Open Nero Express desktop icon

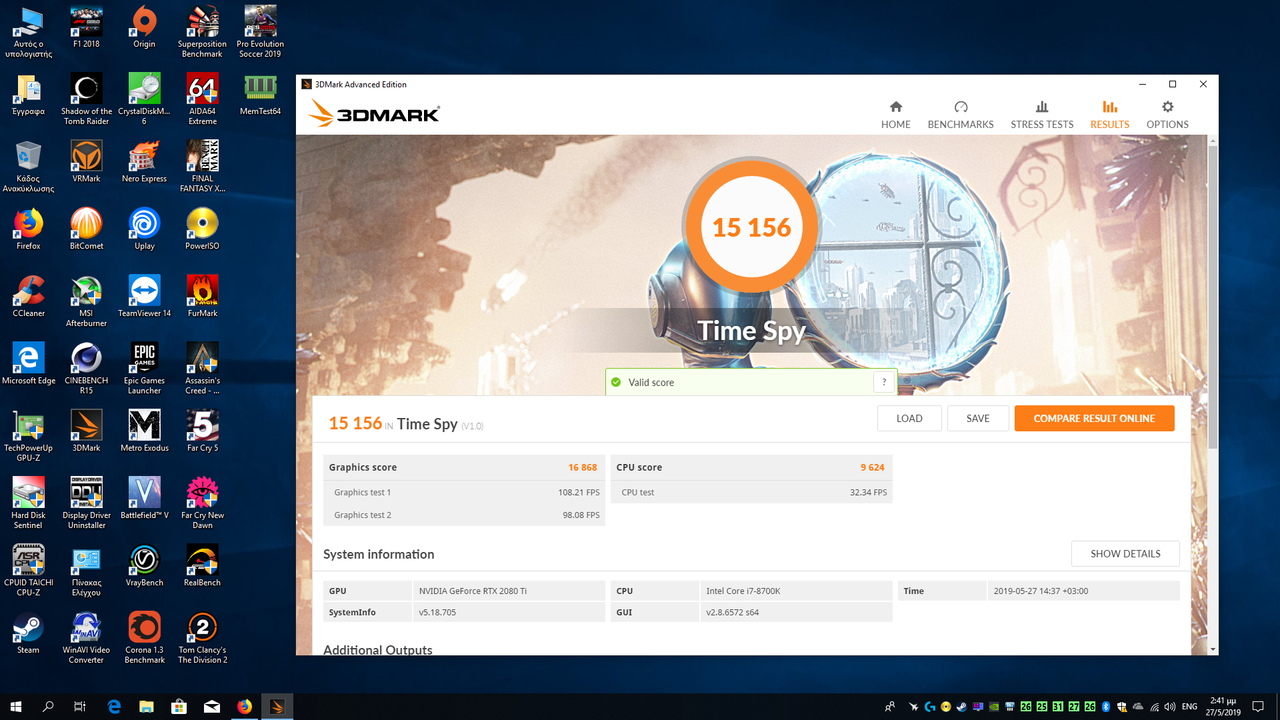click(144, 161)
